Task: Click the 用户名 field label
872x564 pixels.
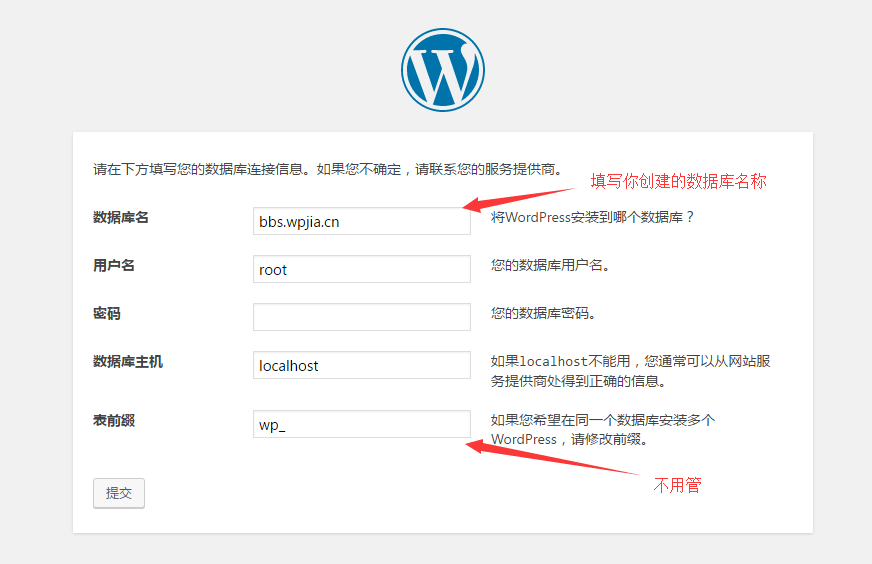Action: pyautogui.click(x=113, y=265)
